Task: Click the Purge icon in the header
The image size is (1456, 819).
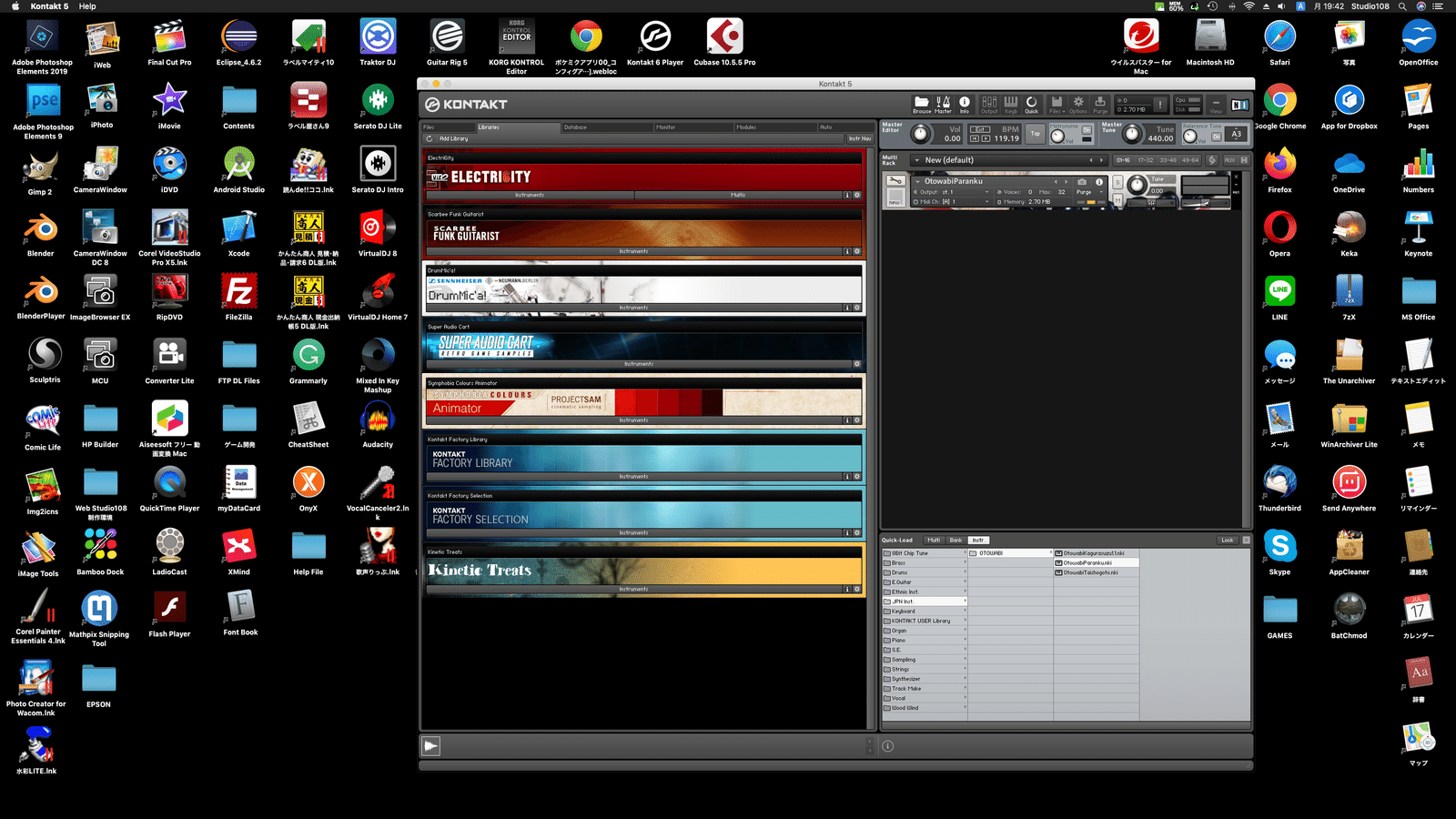Action: [x=1100, y=106]
